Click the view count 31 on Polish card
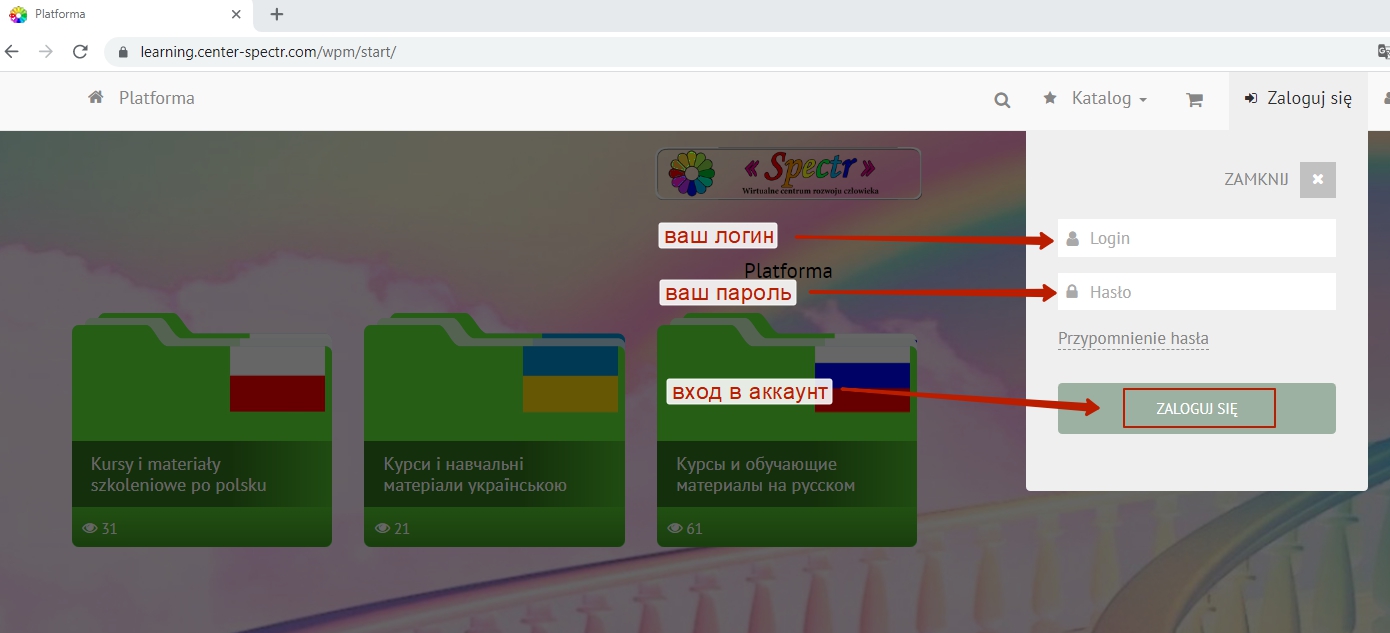Screen dimensions: 1390x633 tap(100, 528)
